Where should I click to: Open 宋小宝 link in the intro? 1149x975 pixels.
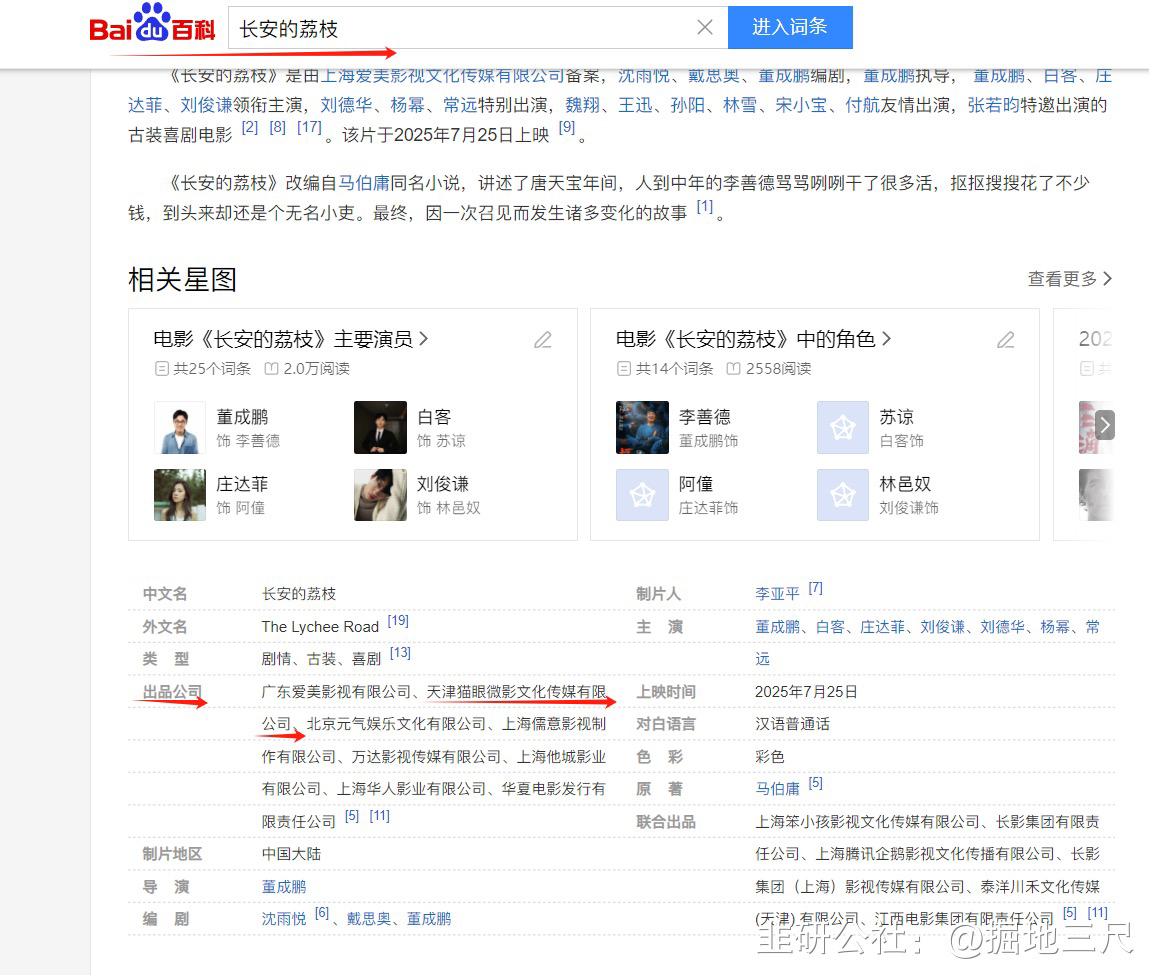802,105
